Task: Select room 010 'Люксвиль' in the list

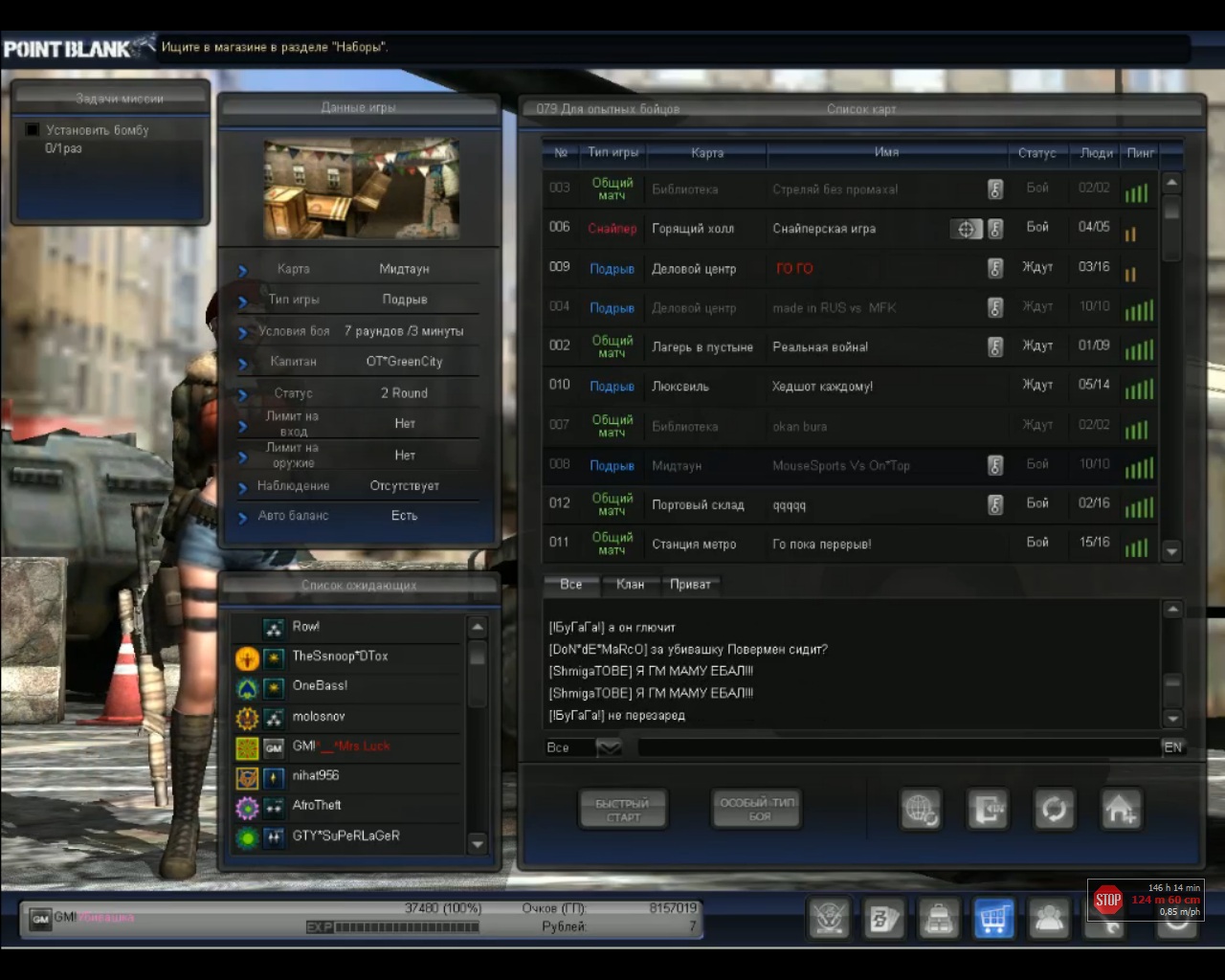Action: pyautogui.click(x=823, y=387)
